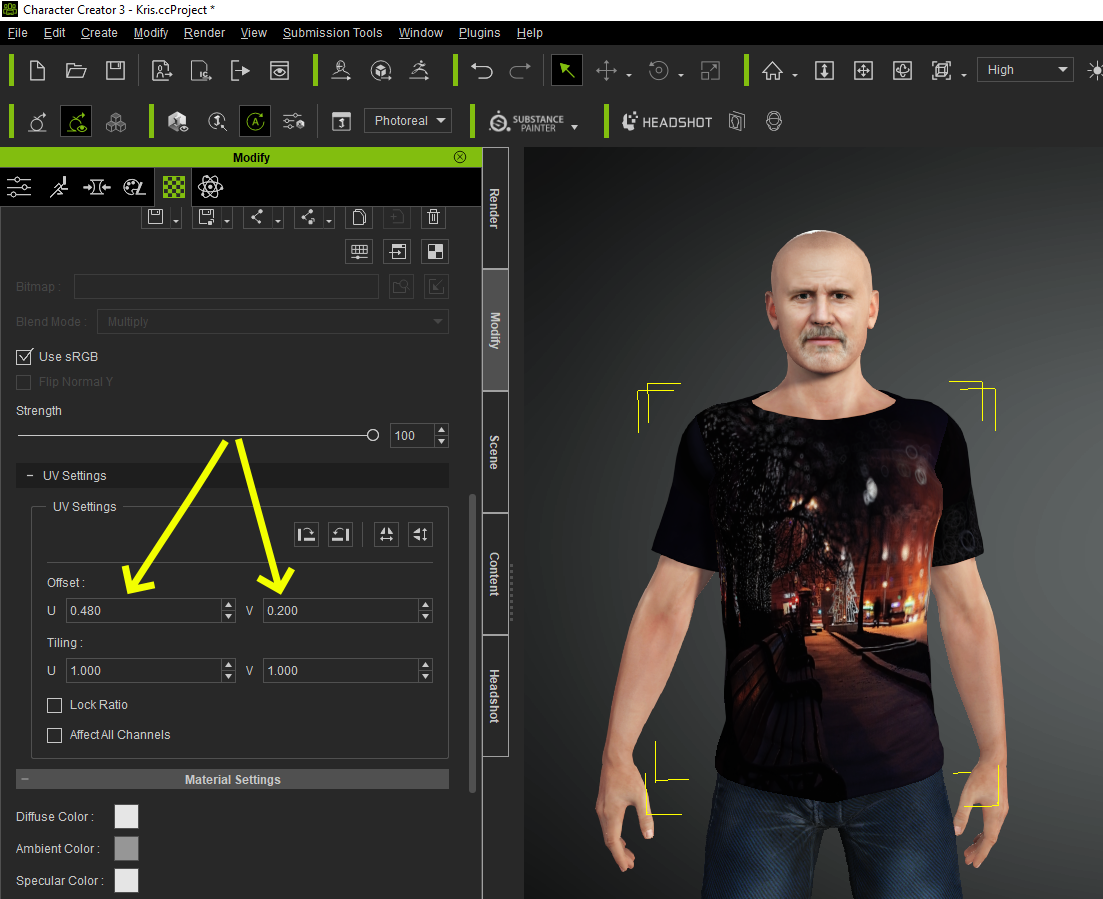The height and width of the screenshot is (899, 1103).
Task: Click the trash delete icon in Modify panel
Action: pyautogui.click(x=433, y=217)
